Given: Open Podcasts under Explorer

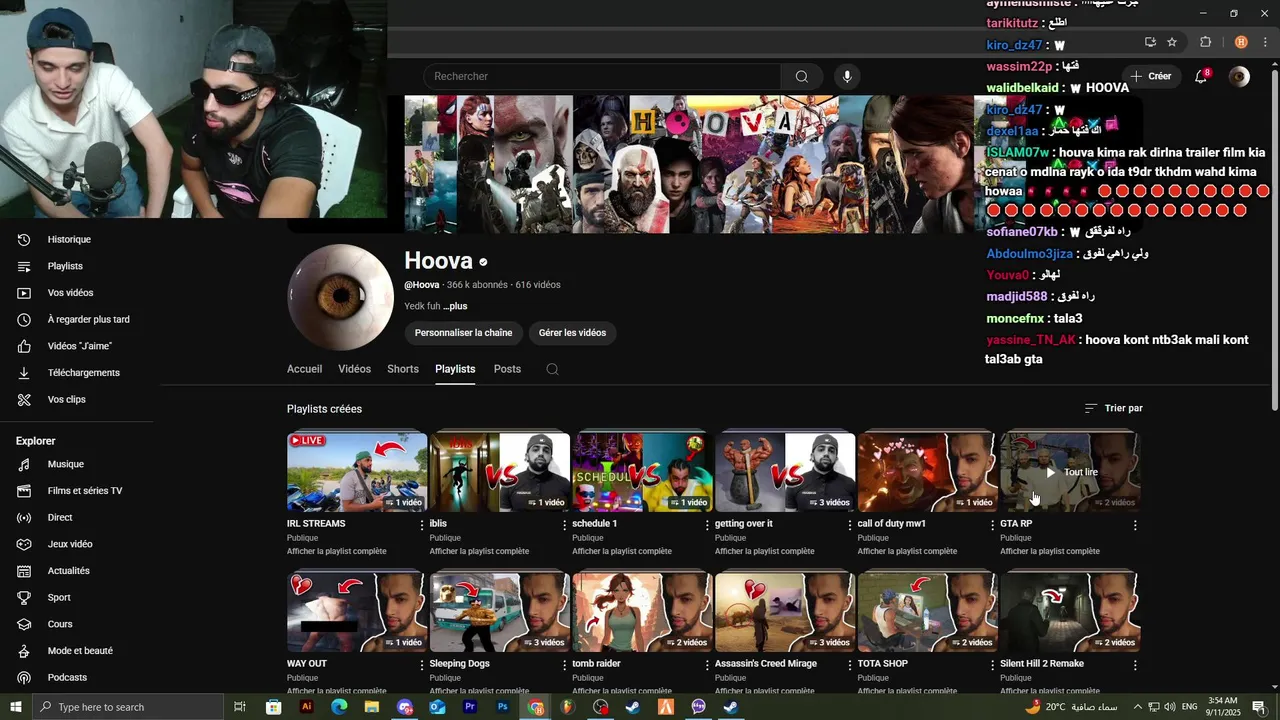Looking at the screenshot, I should (67, 677).
